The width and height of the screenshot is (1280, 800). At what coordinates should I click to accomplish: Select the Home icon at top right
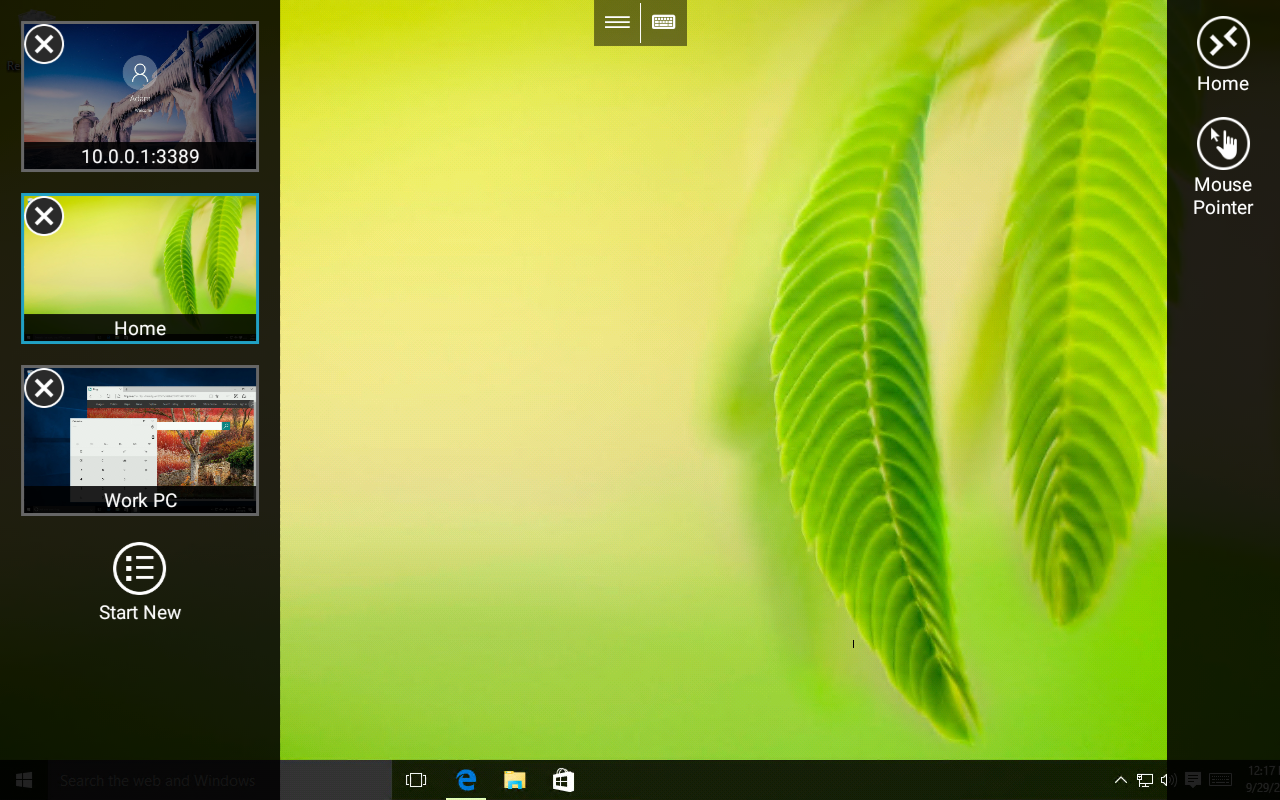[x=1222, y=42]
